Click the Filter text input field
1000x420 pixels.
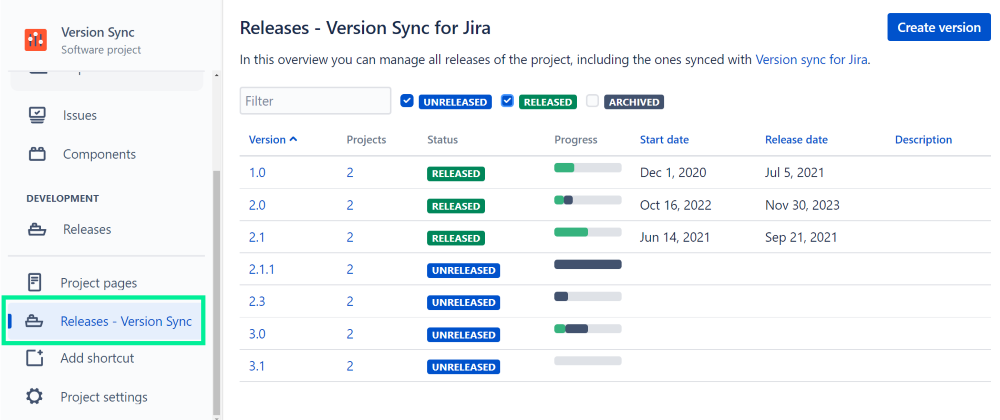click(x=315, y=101)
